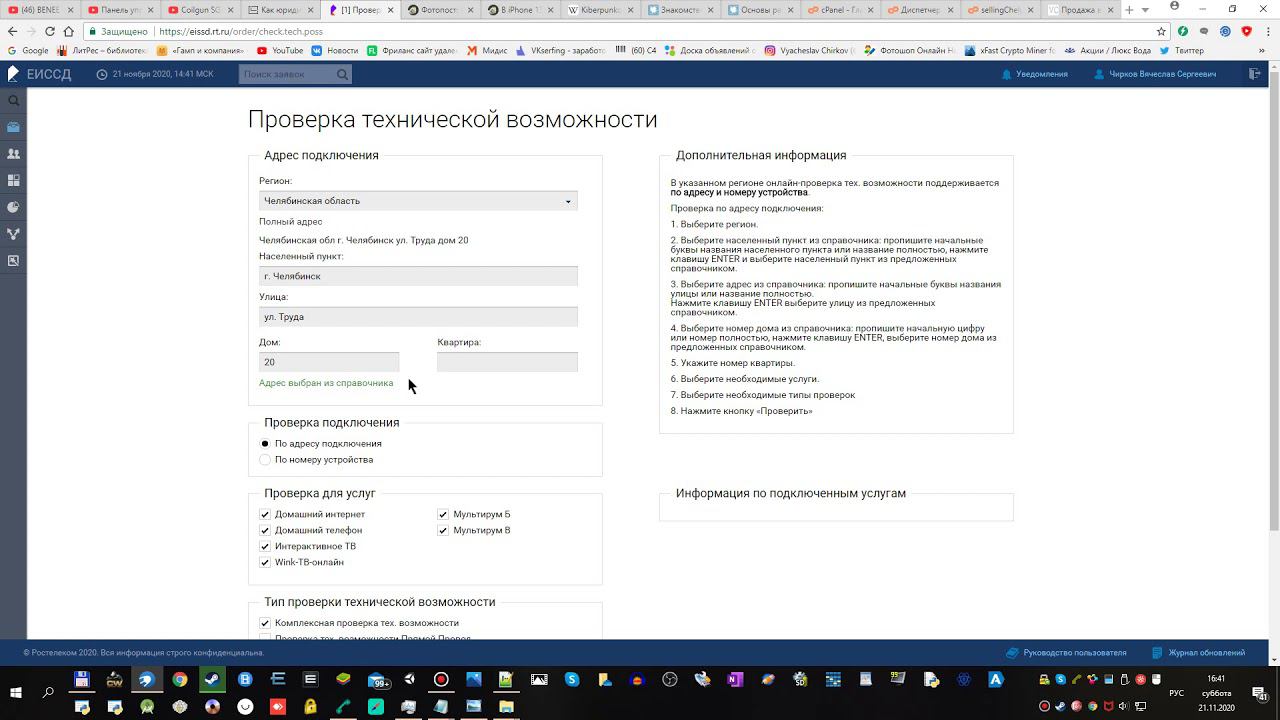Click the browser address bar URL
The image size is (1280, 720).
point(241,31)
